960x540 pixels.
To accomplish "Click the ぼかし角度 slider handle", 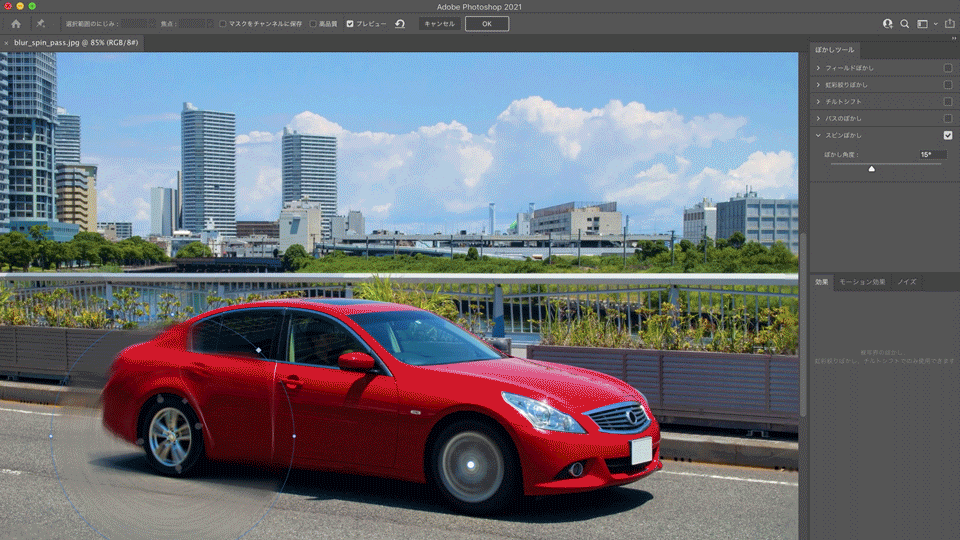I will 871,168.
